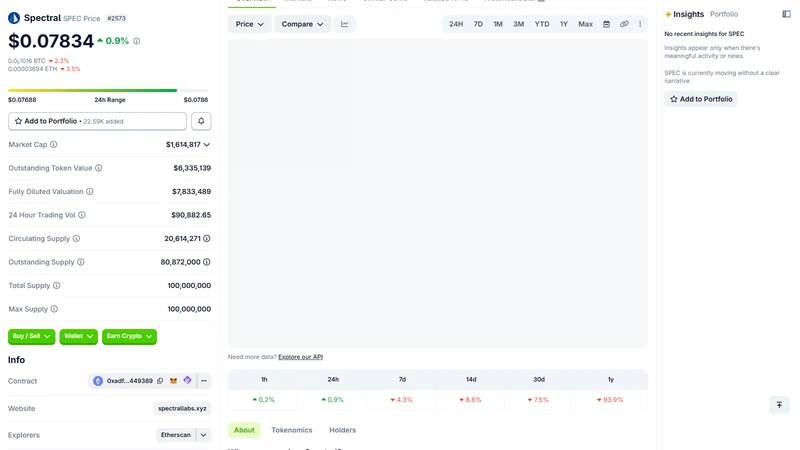Image resolution: width=800 pixels, height=450 pixels.
Task: Copy chart link with the link icon
Action: click(624, 24)
